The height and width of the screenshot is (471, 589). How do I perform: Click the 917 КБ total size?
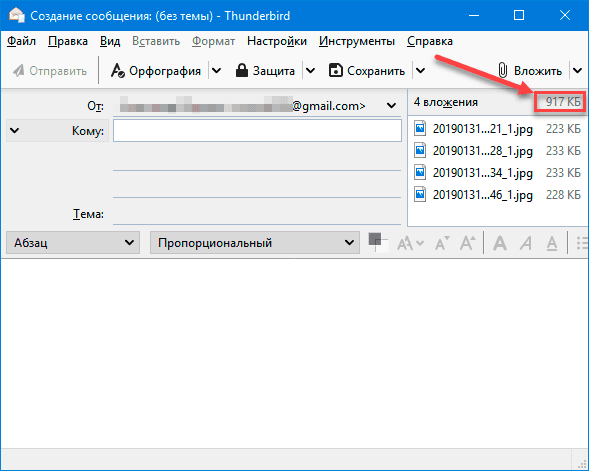563,102
